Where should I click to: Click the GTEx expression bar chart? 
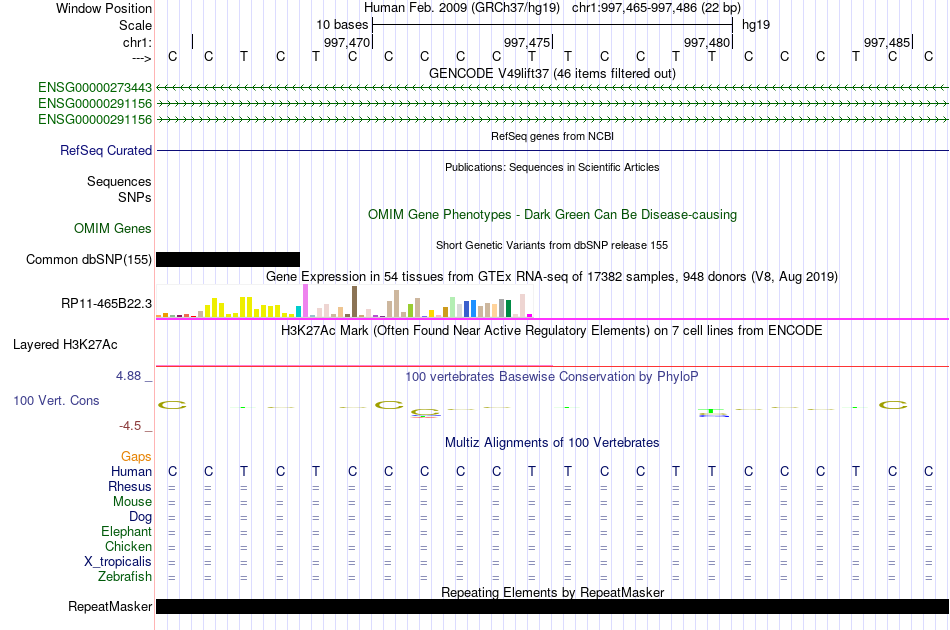click(344, 301)
